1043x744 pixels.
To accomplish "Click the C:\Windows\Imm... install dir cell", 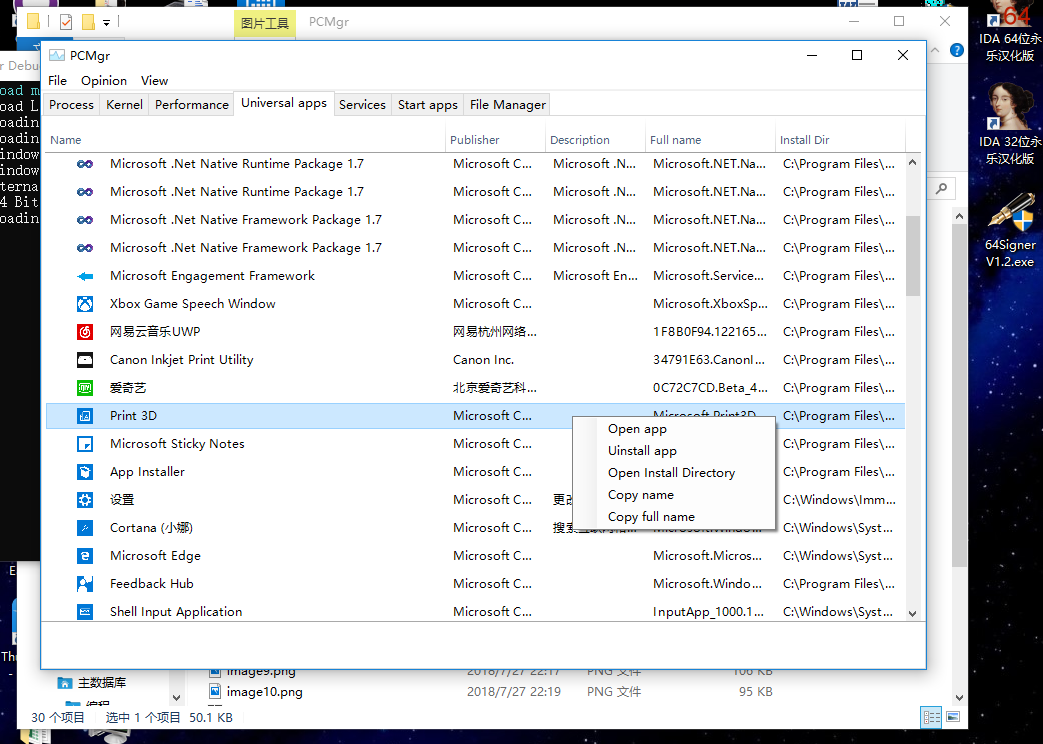I will tap(839, 500).
